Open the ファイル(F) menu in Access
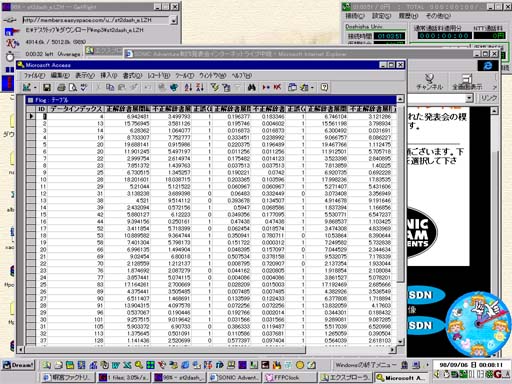512x384 pixels. pos(34,76)
